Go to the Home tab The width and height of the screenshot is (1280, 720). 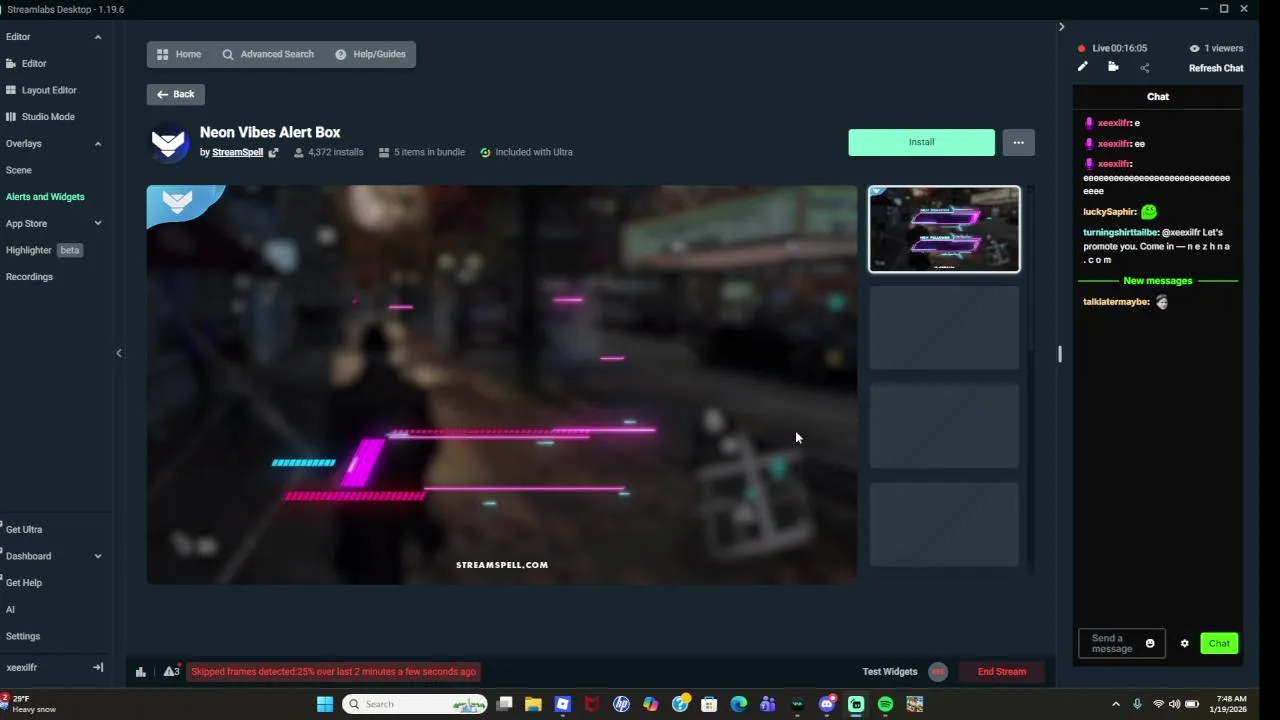tap(179, 54)
